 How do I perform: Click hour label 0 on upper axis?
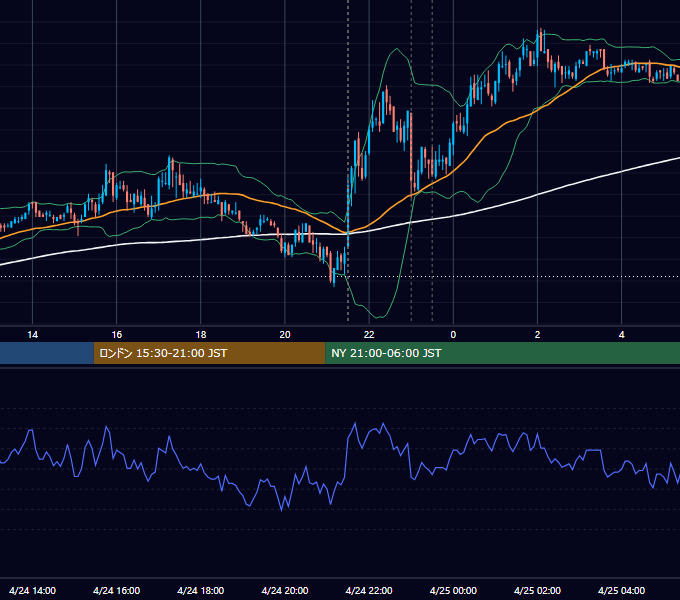tap(453, 335)
